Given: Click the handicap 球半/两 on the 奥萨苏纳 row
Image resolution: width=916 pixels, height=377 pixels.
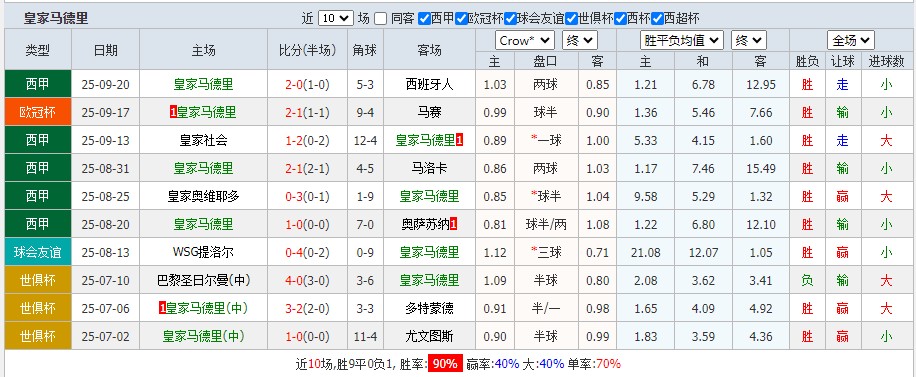Looking at the screenshot, I should [546, 224].
